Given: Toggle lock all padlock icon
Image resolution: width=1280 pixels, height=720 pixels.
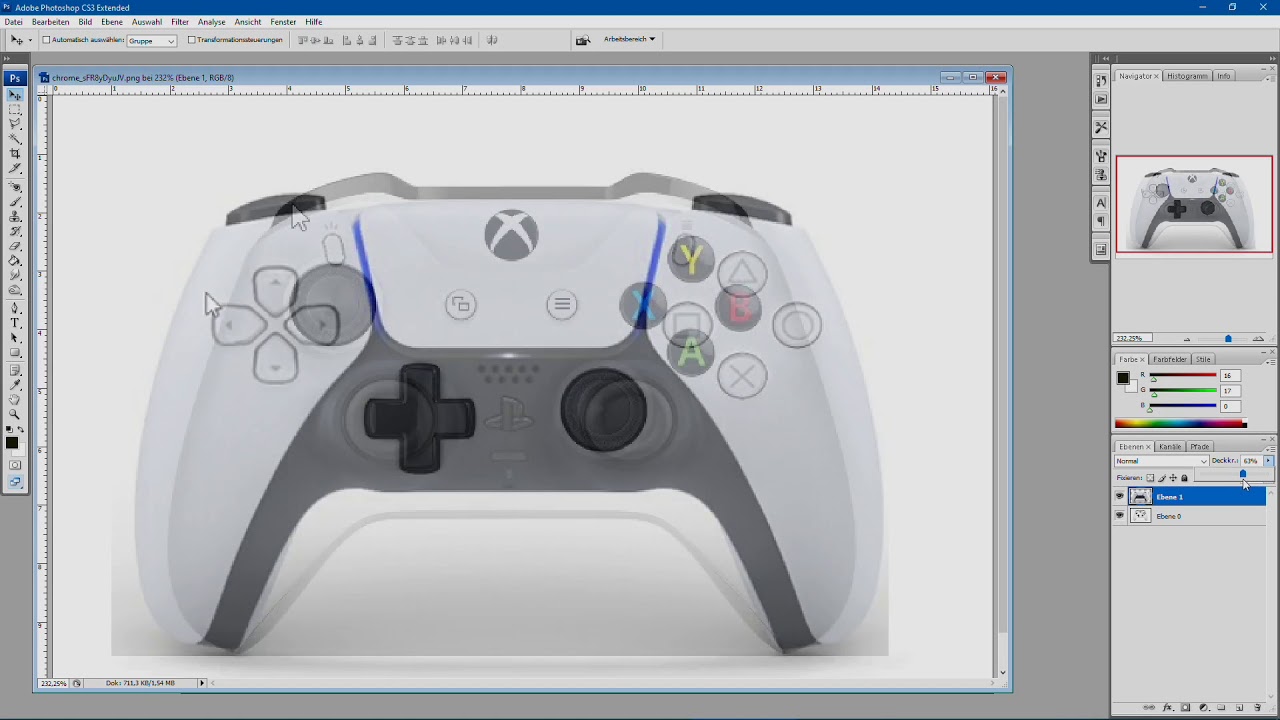Looking at the screenshot, I should 1184,478.
